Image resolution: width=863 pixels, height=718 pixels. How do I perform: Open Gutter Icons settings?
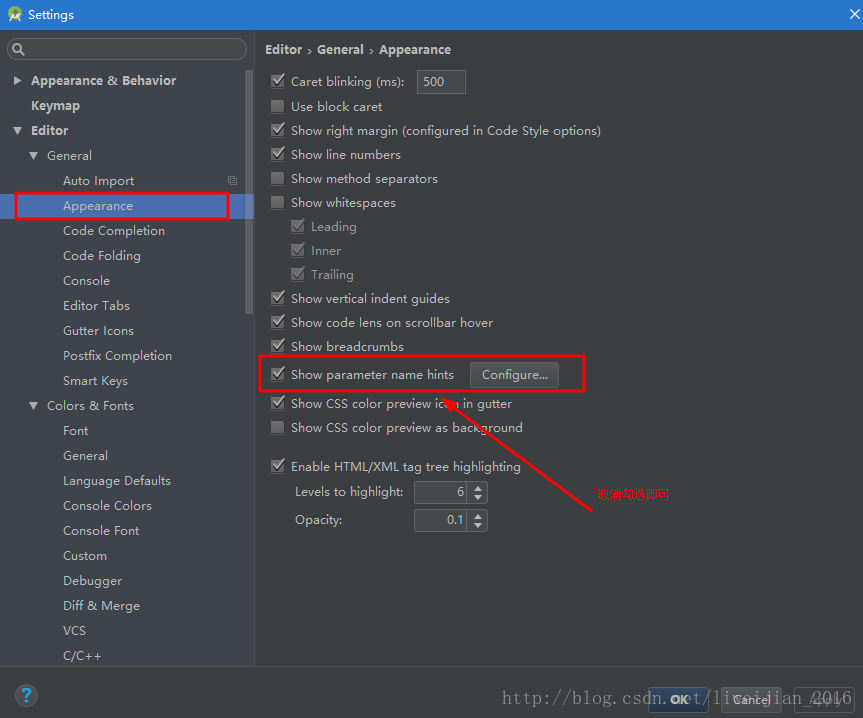point(99,331)
